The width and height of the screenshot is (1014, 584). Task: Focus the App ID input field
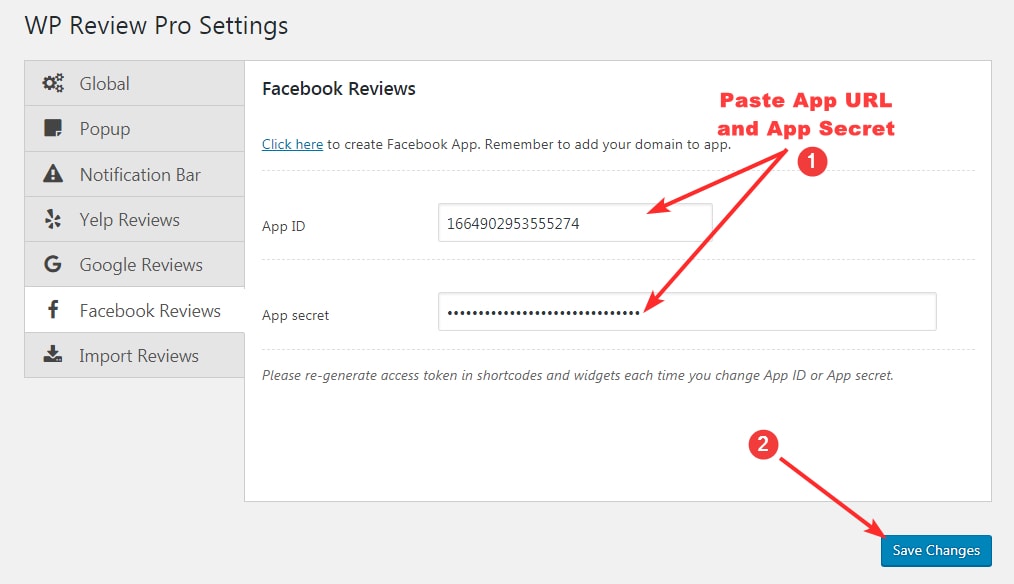point(574,224)
